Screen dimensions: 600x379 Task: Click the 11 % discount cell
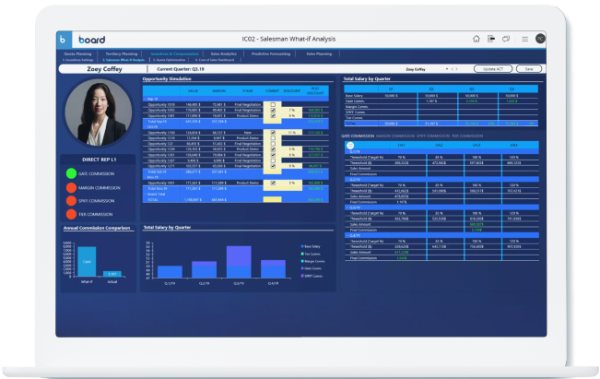(292, 132)
